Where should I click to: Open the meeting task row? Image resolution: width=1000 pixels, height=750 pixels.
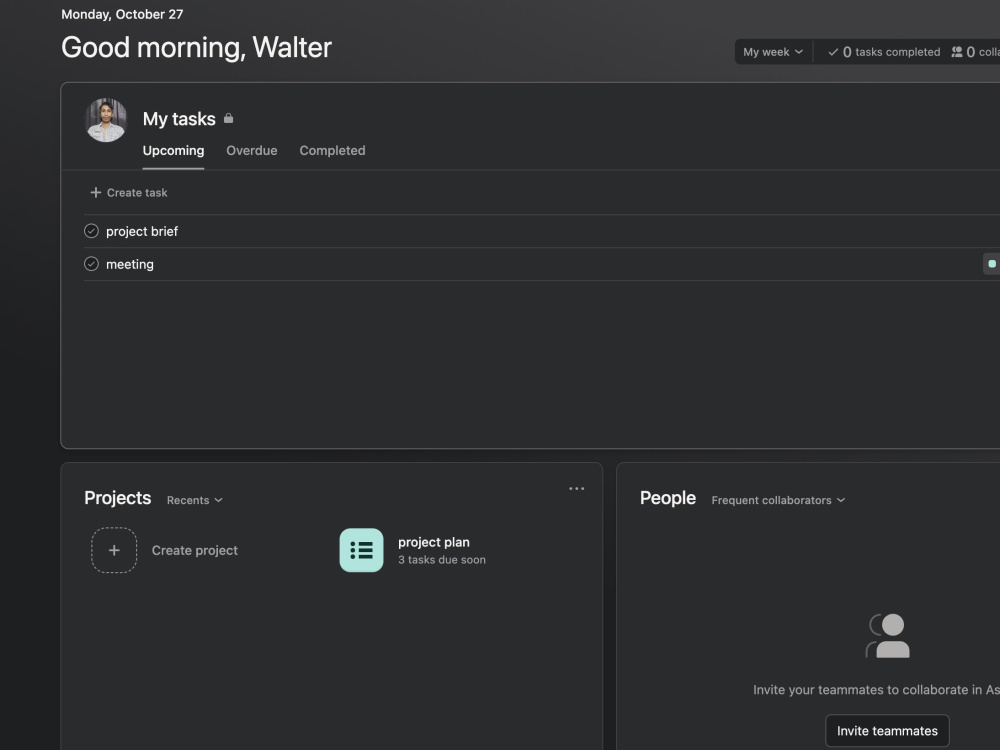(x=541, y=264)
